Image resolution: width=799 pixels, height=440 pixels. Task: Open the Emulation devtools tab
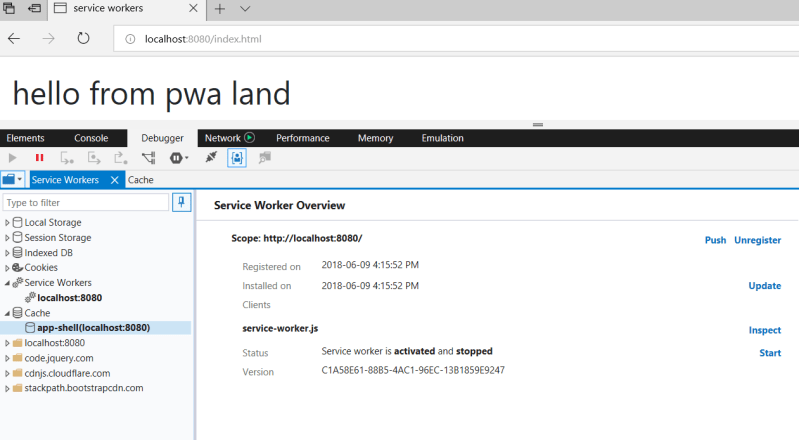click(x=442, y=138)
